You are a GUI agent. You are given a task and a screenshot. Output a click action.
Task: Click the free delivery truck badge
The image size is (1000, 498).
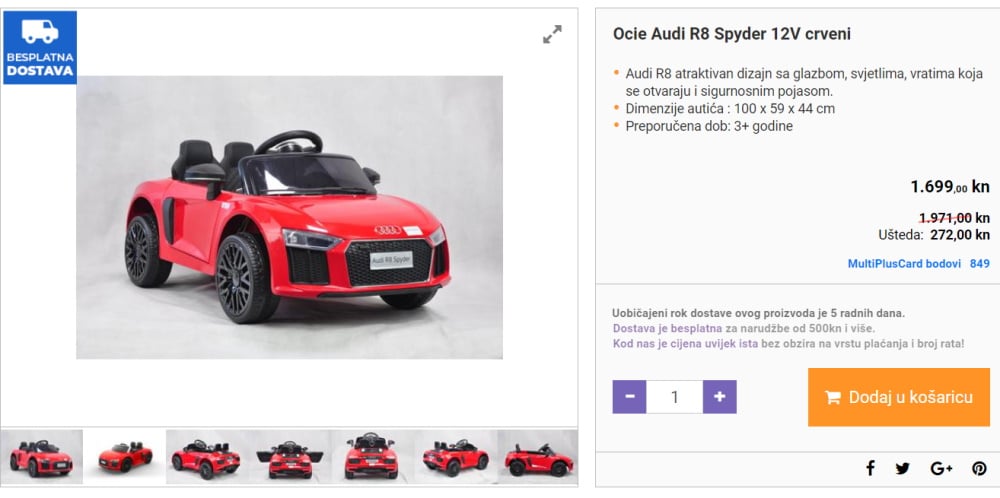[40, 47]
